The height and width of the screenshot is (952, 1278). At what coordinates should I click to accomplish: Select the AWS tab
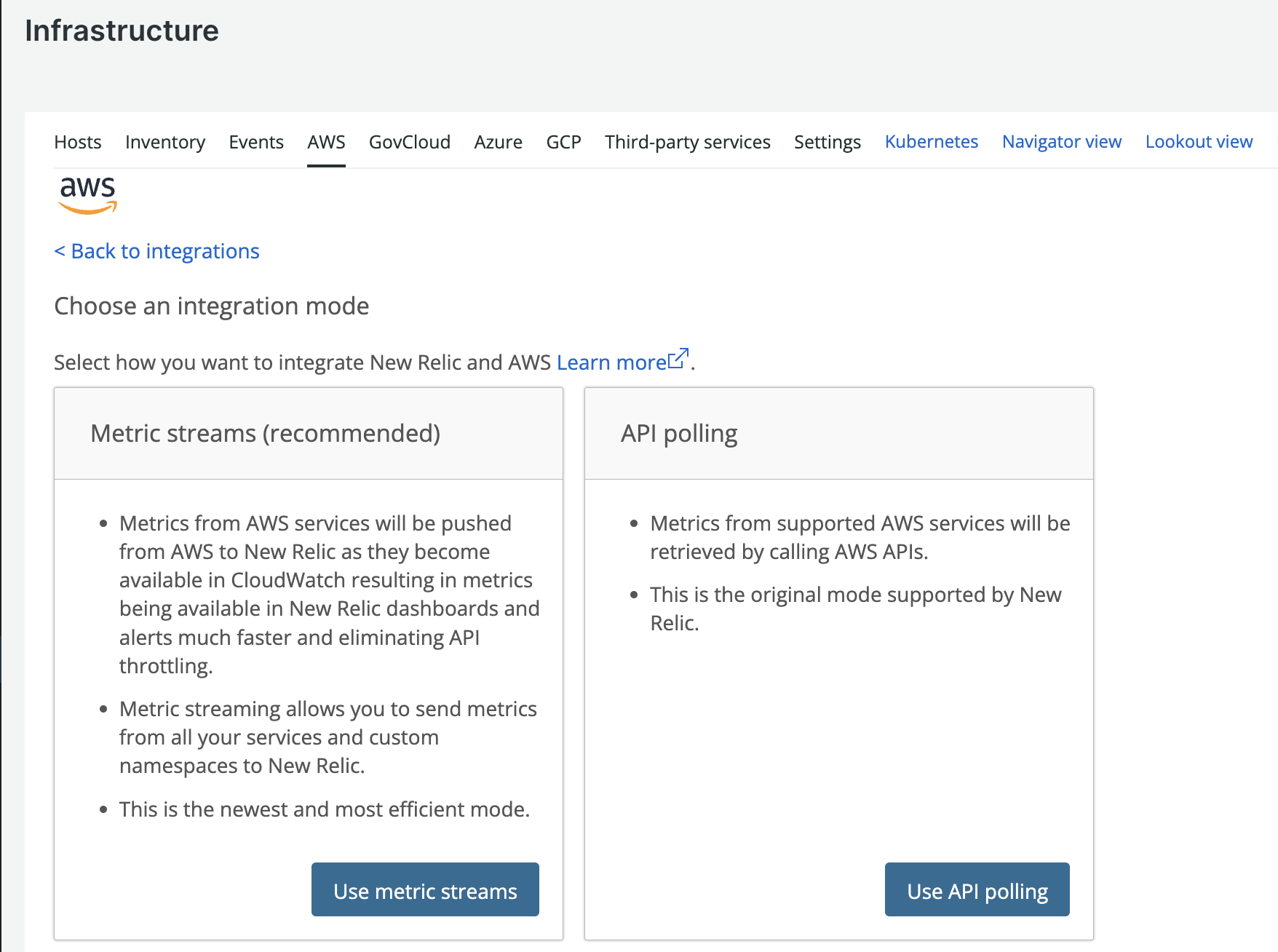[325, 142]
